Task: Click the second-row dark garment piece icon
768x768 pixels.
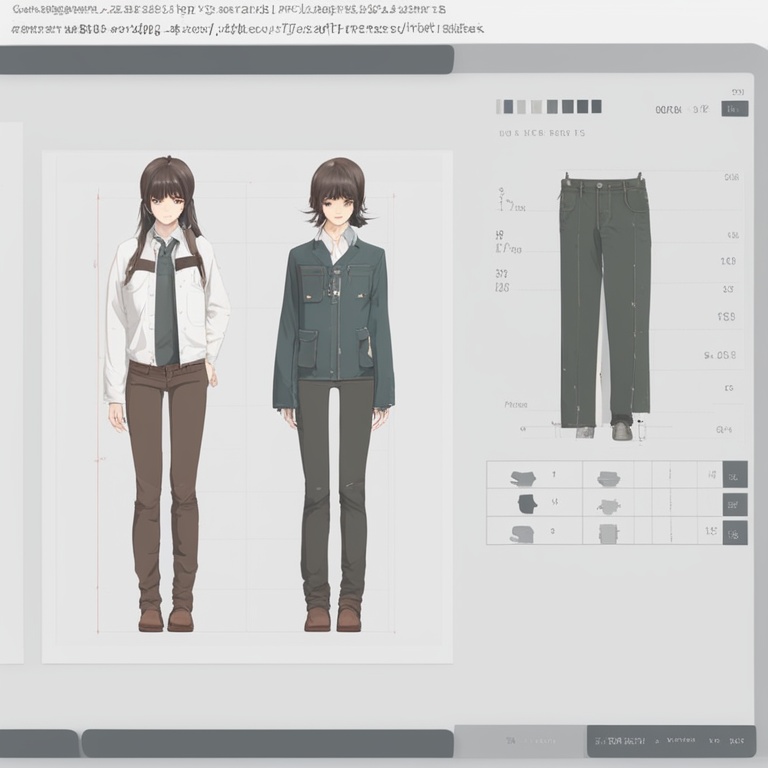Action: point(527,503)
